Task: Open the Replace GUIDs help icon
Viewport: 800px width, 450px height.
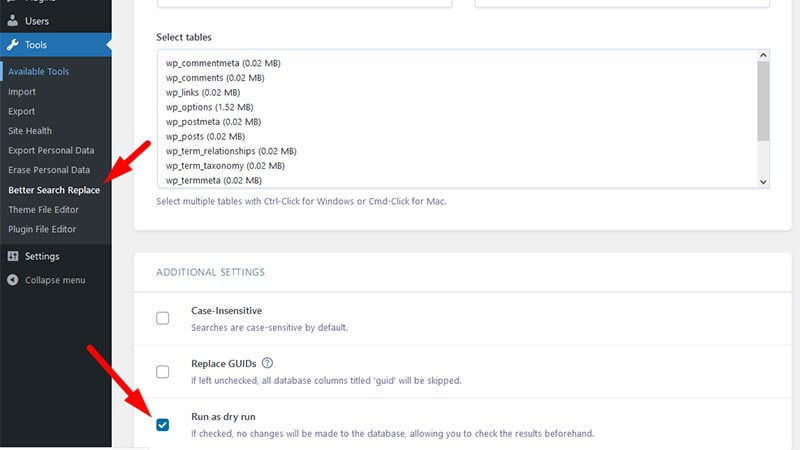Action: click(267, 363)
